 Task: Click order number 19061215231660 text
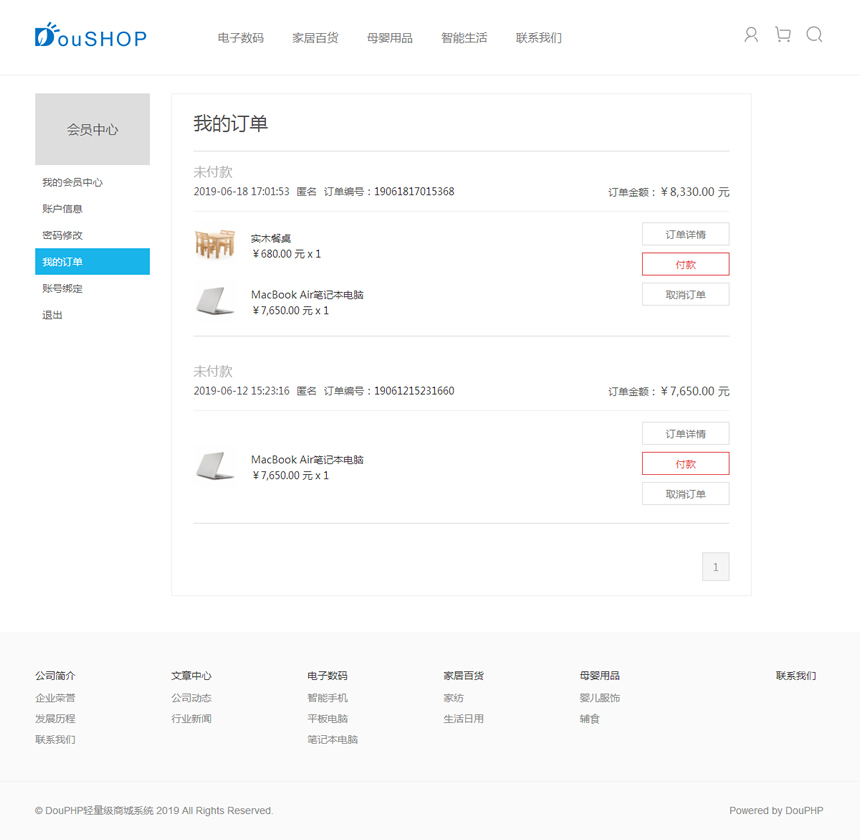414,391
